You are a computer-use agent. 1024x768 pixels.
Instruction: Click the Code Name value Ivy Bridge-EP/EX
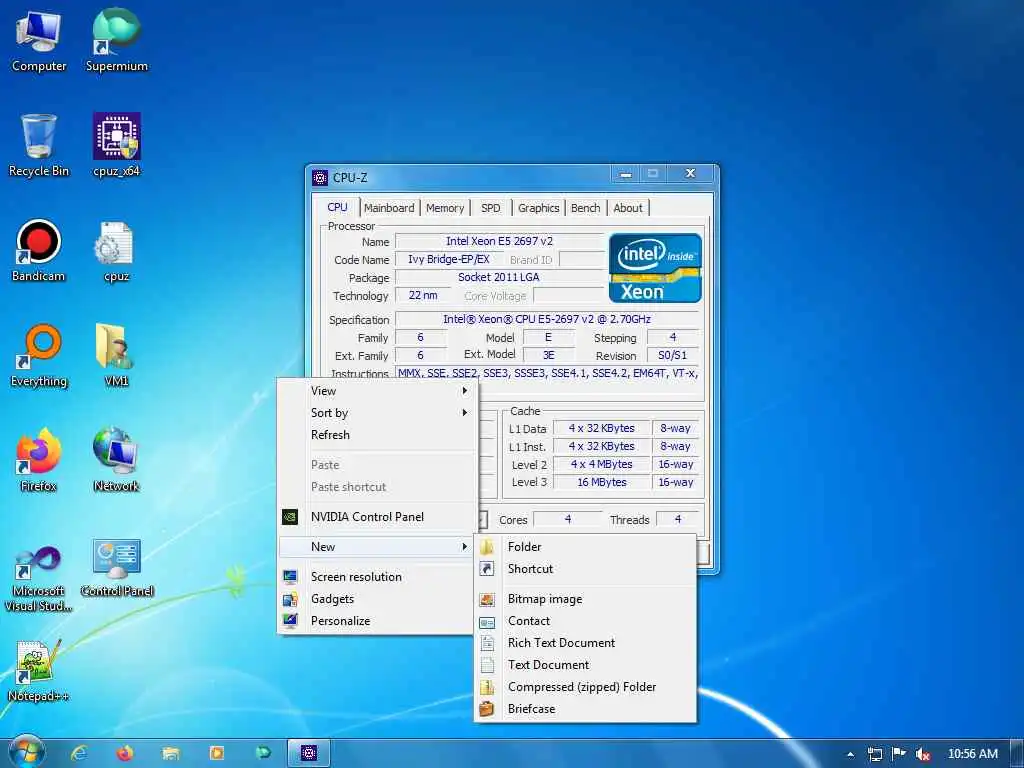coord(449,259)
